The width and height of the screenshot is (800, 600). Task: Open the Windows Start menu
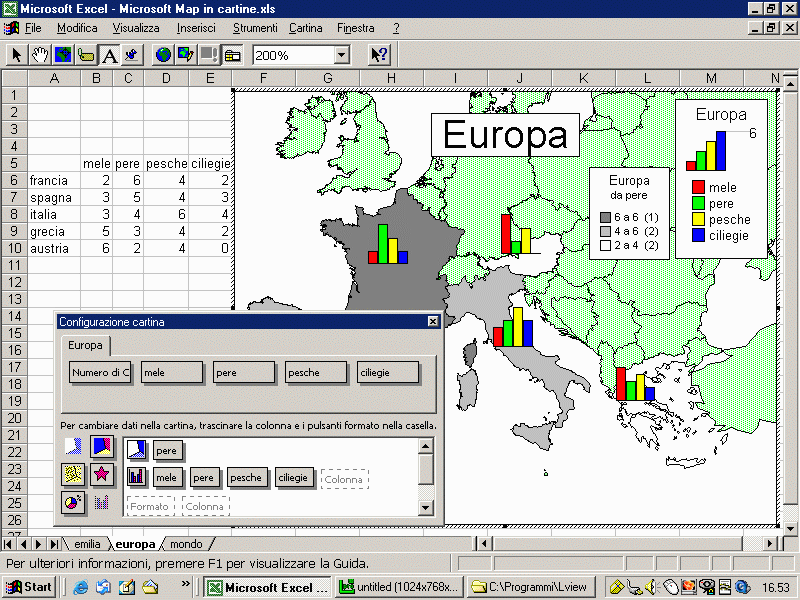(x=29, y=587)
